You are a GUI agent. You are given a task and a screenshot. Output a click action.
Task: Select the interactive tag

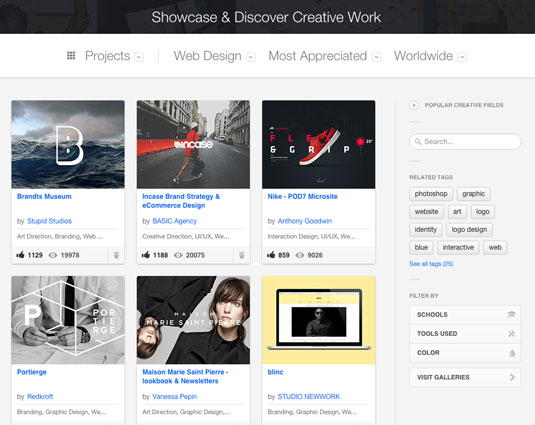458,247
